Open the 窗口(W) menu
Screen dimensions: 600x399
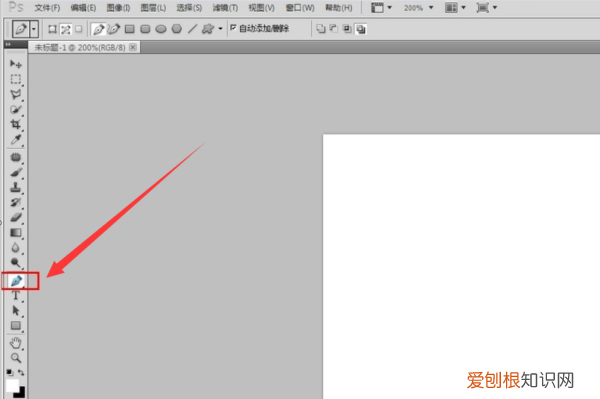click(300, 8)
